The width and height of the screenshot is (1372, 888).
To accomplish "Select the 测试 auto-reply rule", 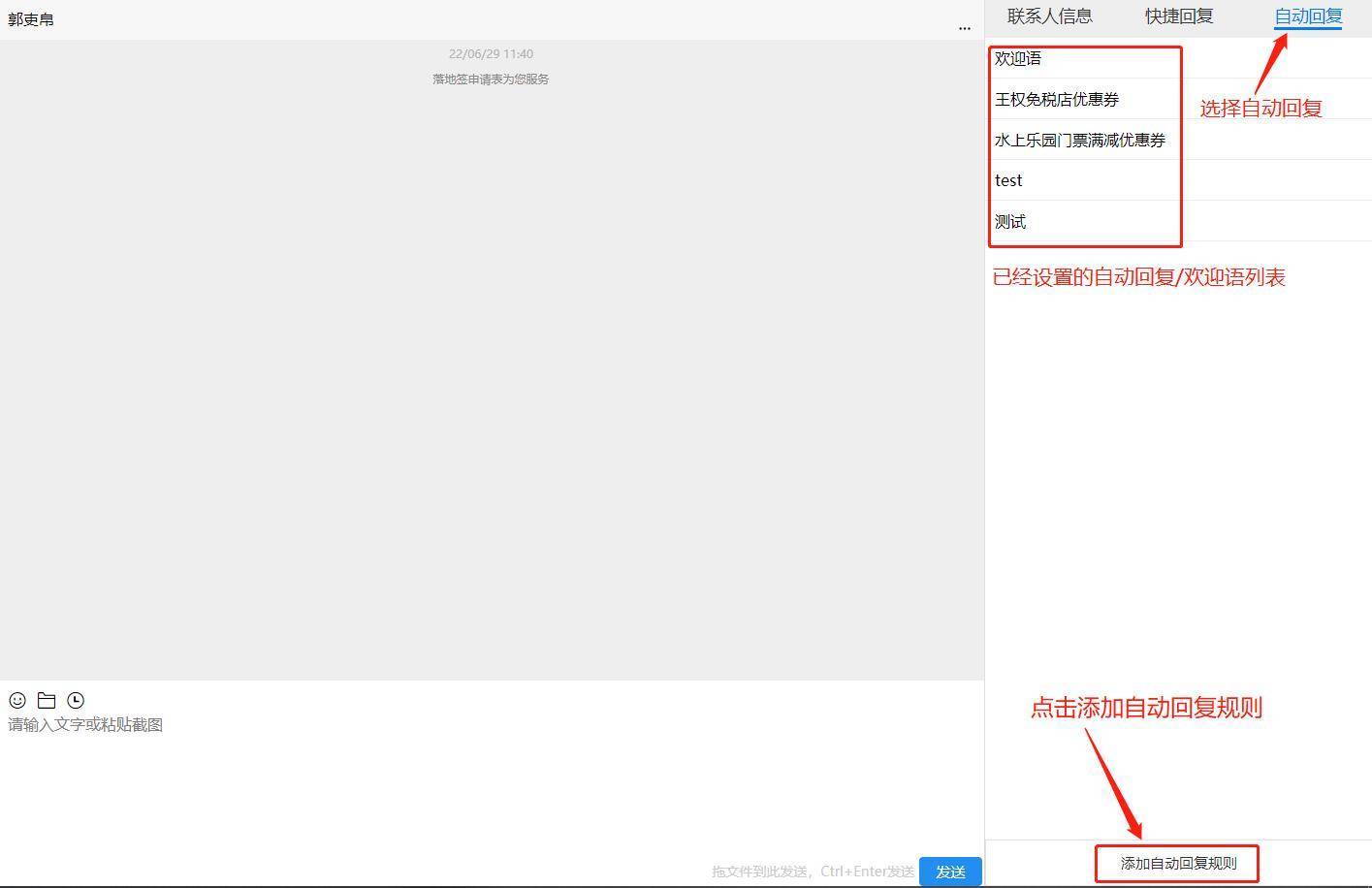I will (x=1010, y=221).
